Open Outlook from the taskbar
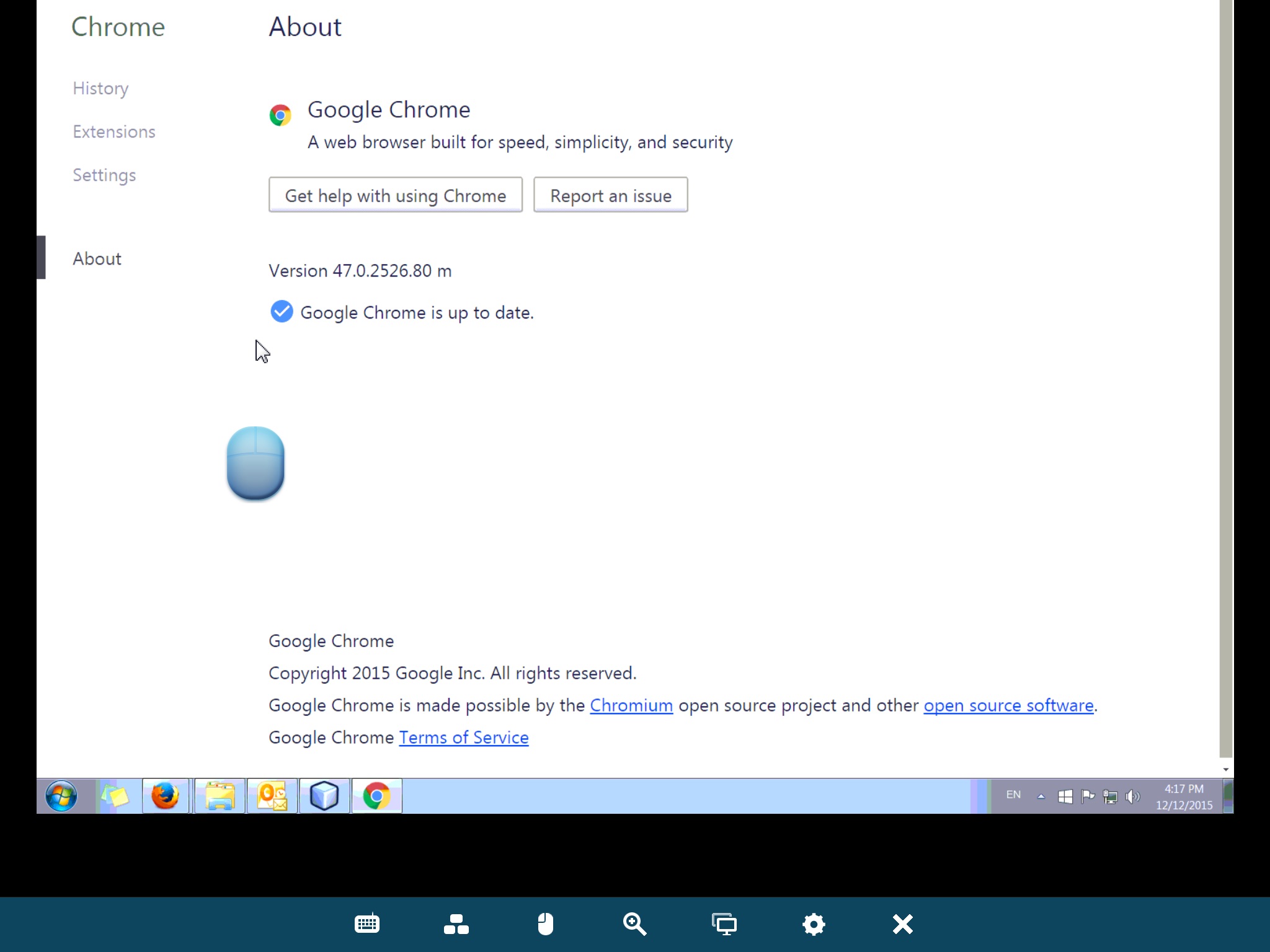The width and height of the screenshot is (1270, 952). 272,796
